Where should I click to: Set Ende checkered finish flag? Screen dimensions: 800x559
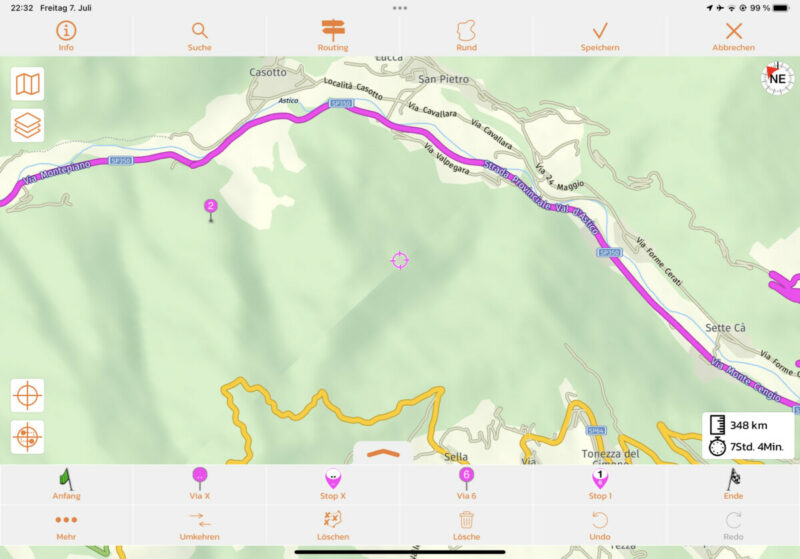click(733, 484)
